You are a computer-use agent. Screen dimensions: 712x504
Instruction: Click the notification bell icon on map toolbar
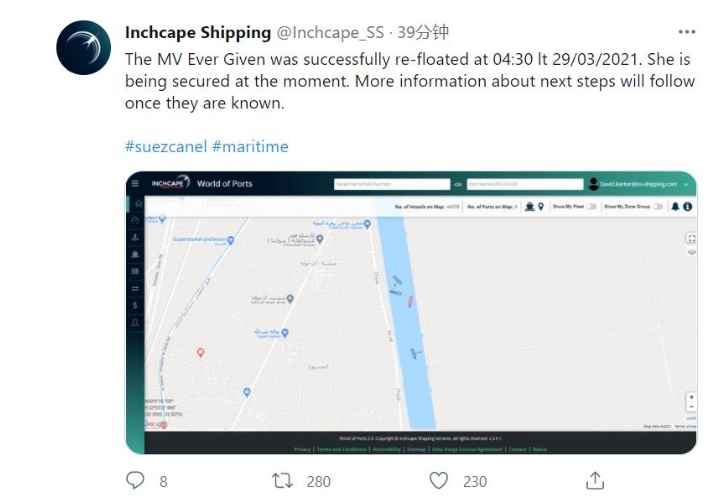point(675,207)
